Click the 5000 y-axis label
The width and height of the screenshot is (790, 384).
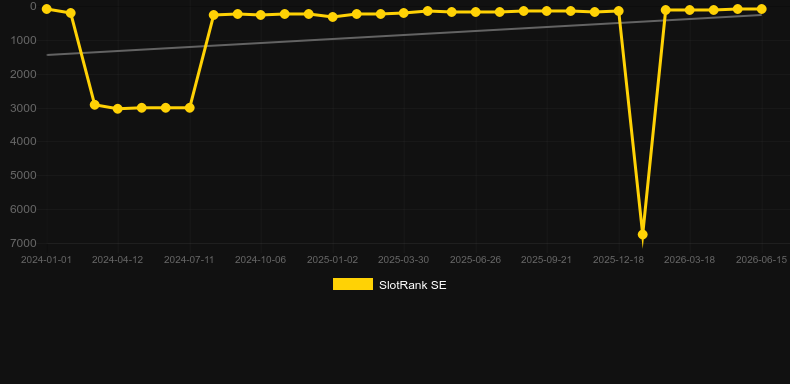(23, 176)
